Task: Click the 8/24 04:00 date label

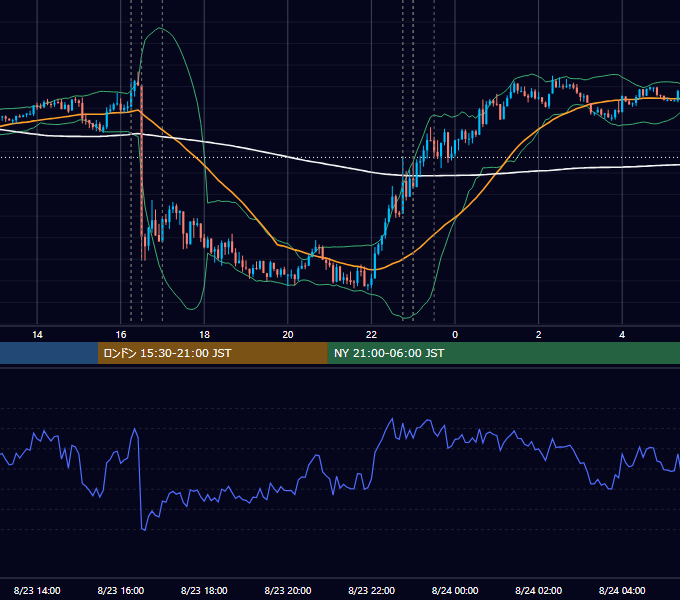Action: point(622,590)
